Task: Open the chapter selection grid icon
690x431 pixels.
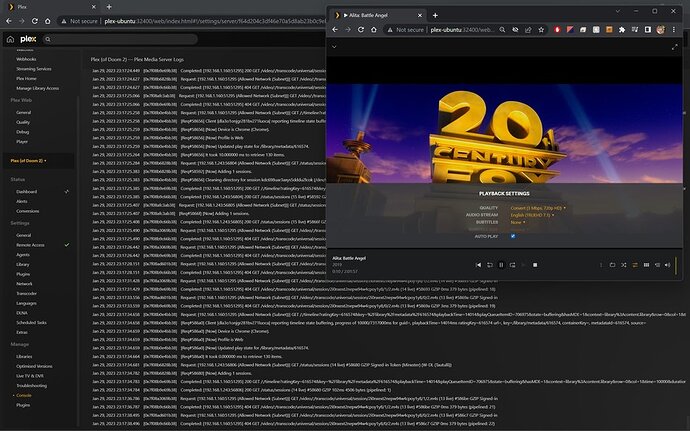Action: coord(646,265)
